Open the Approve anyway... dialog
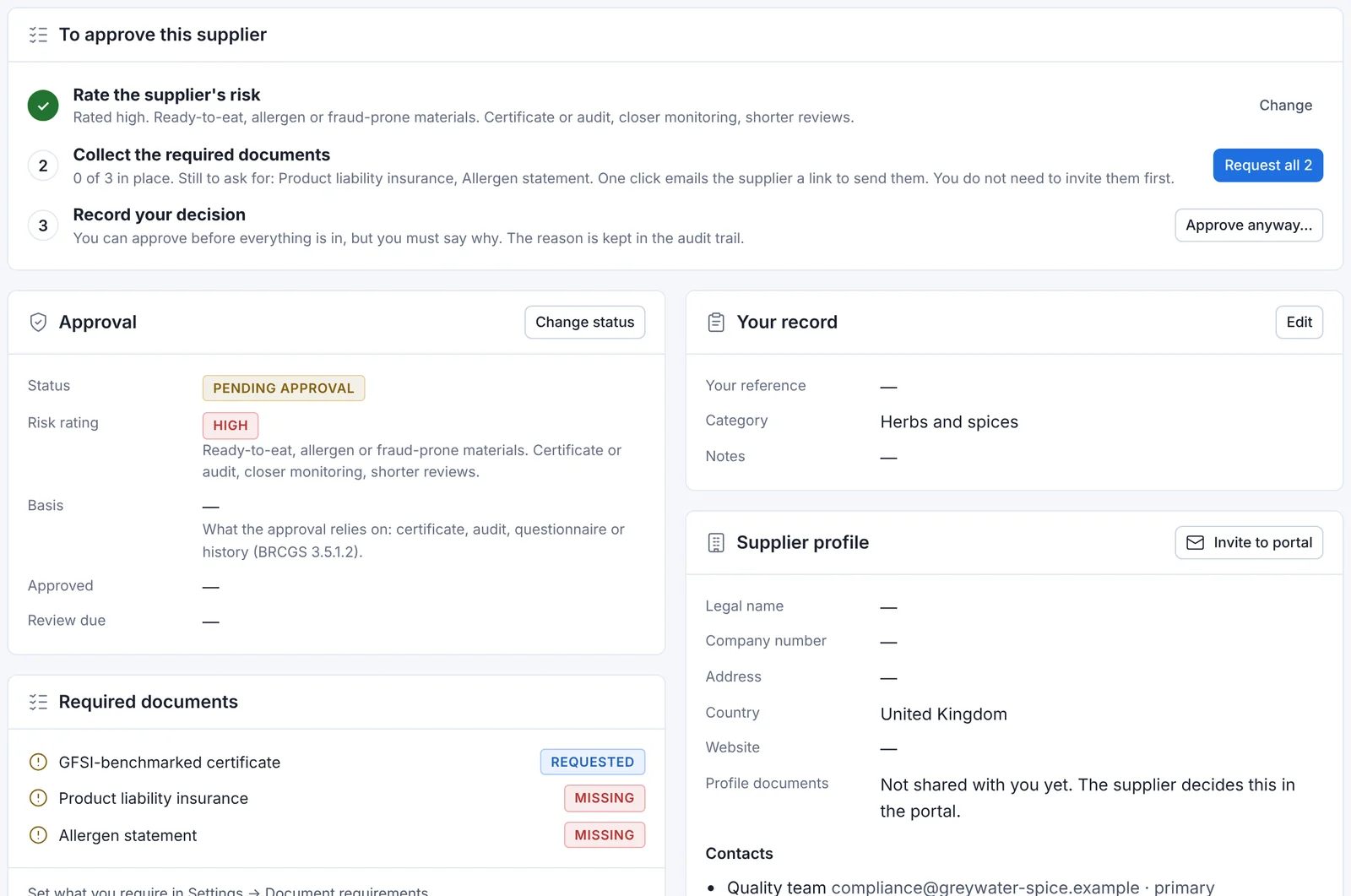This screenshot has width=1351, height=896. 1248,225
